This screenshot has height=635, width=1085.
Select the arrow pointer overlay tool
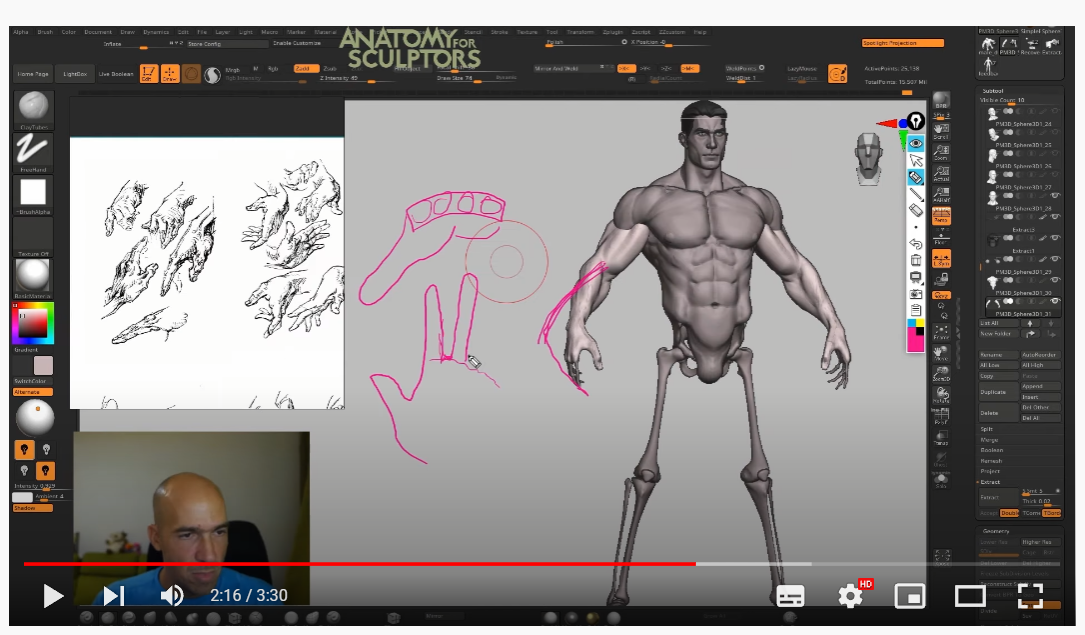click(915, 160)
